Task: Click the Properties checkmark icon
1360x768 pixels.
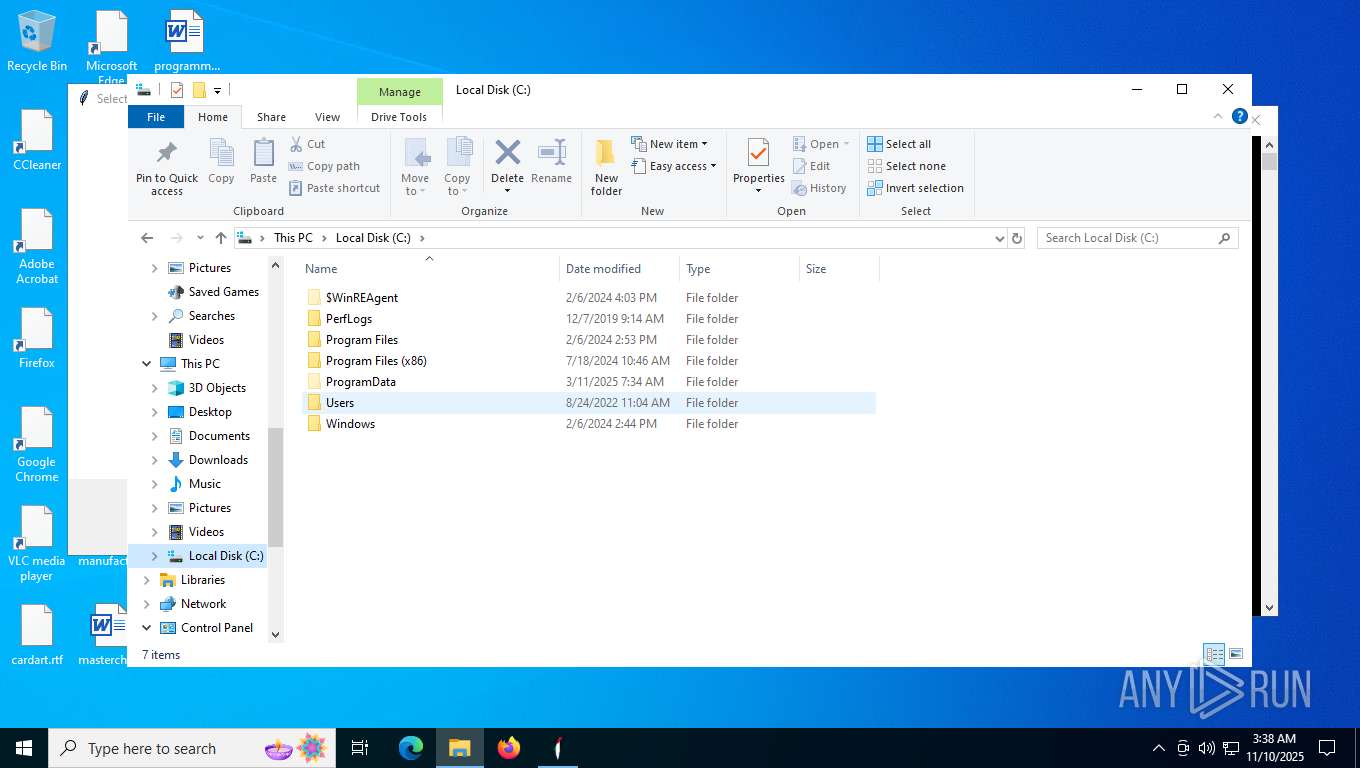Action: coord(758,152)
